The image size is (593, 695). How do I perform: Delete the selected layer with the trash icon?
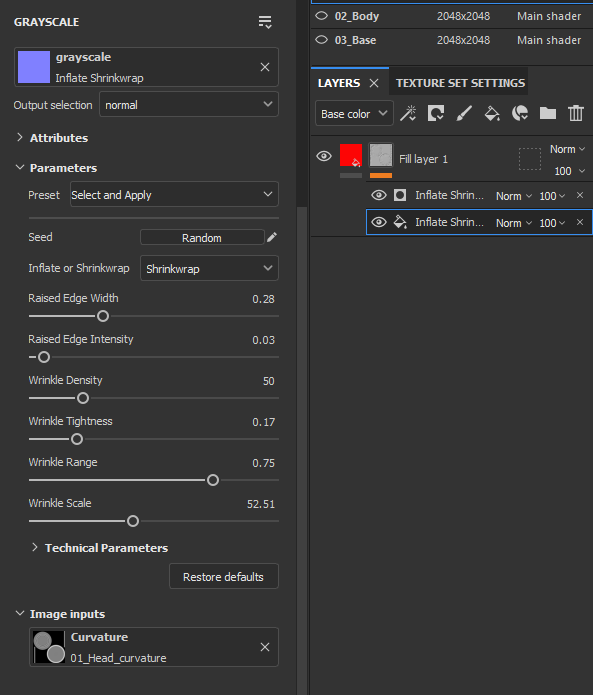(576, 113)
